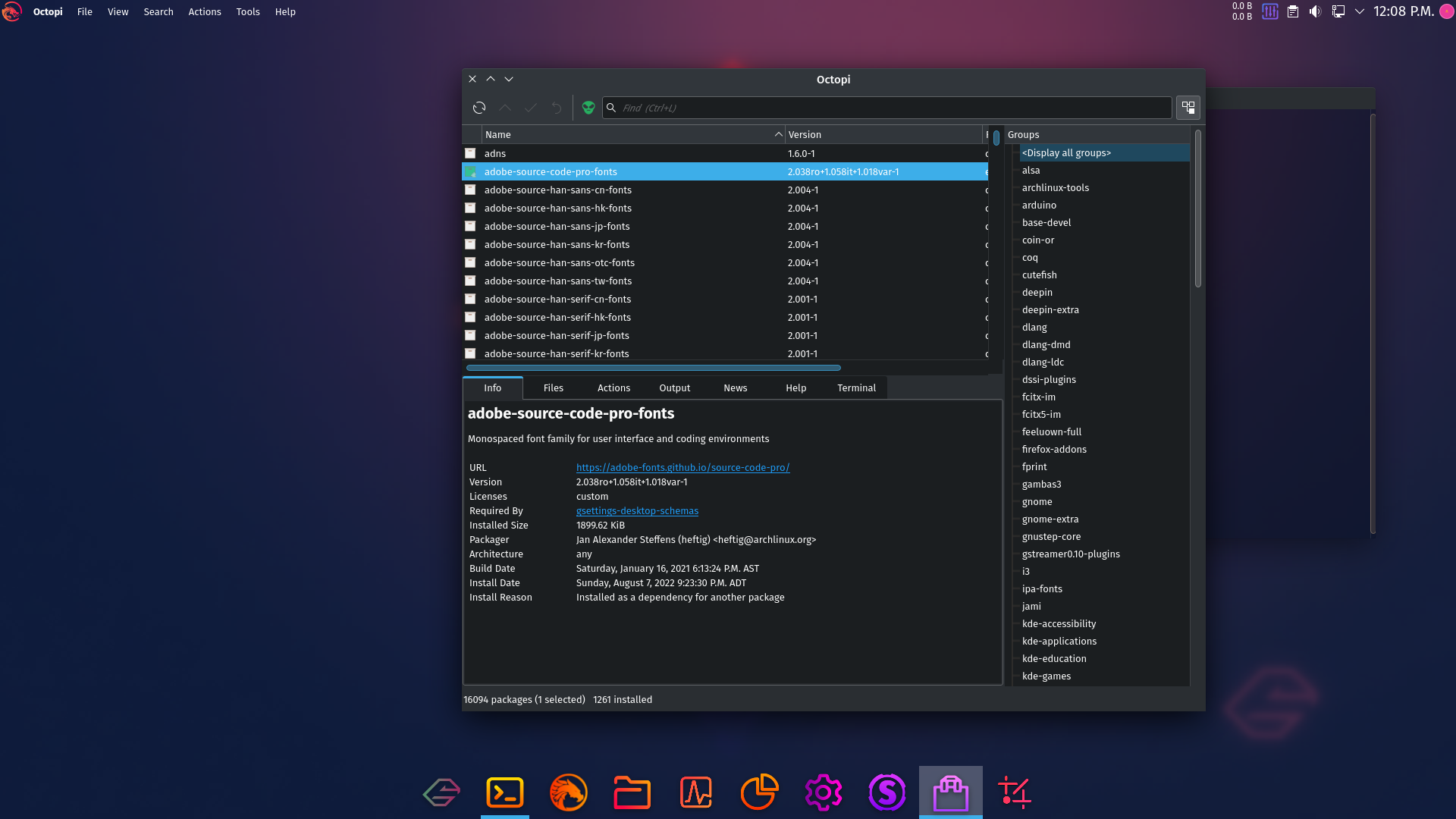
Task: Click the undo cancel toolbar icon
Action: (557, 108)
